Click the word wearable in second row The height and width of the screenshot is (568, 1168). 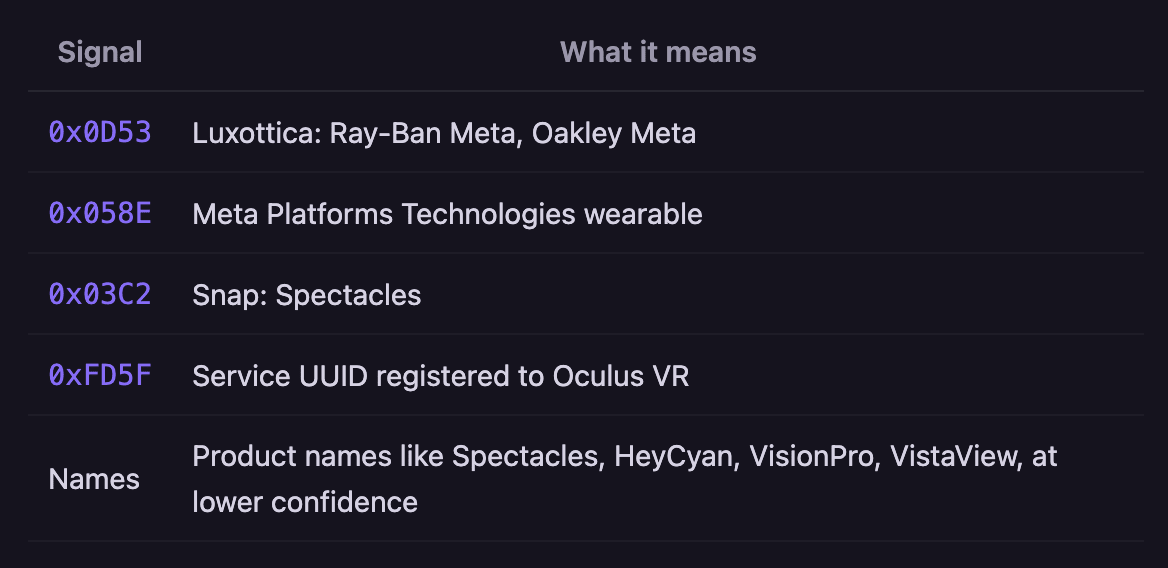(x=643, y=214)
